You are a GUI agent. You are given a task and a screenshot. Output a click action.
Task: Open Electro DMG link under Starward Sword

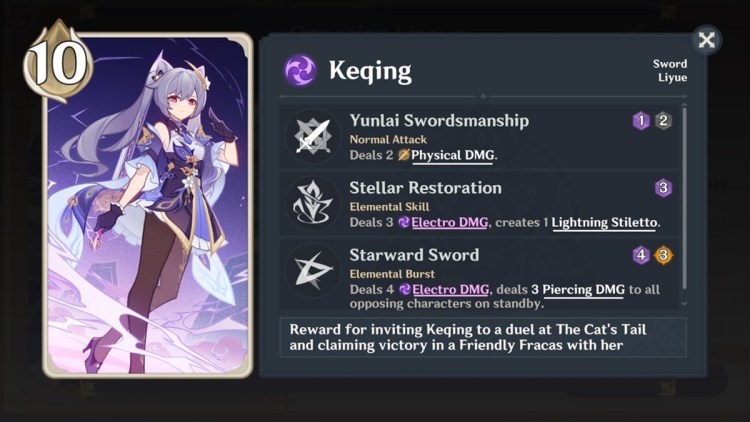click(x=451, y=290)
